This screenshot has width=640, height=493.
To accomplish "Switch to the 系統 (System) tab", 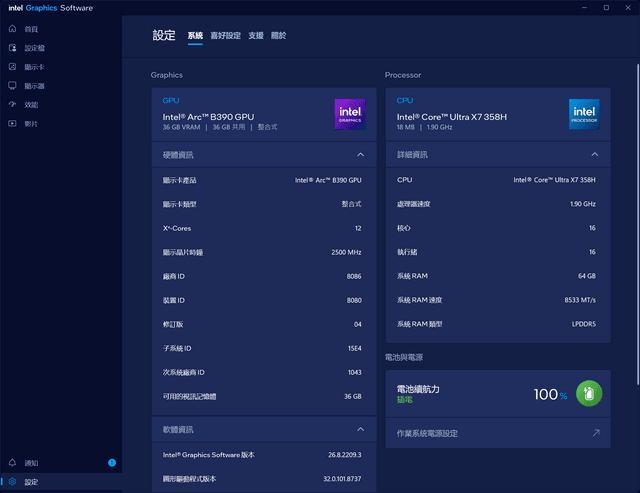I will [195, 36].
